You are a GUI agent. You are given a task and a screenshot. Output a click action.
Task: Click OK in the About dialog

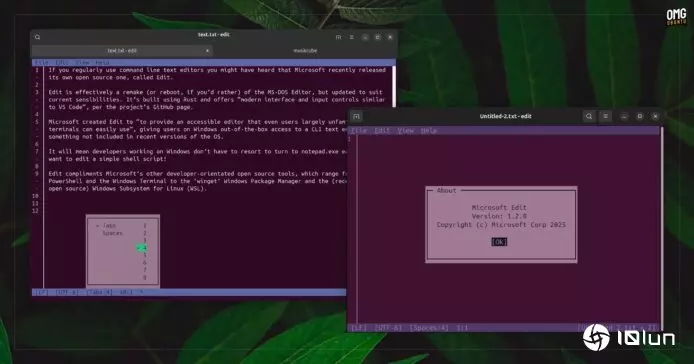[499, 242]
